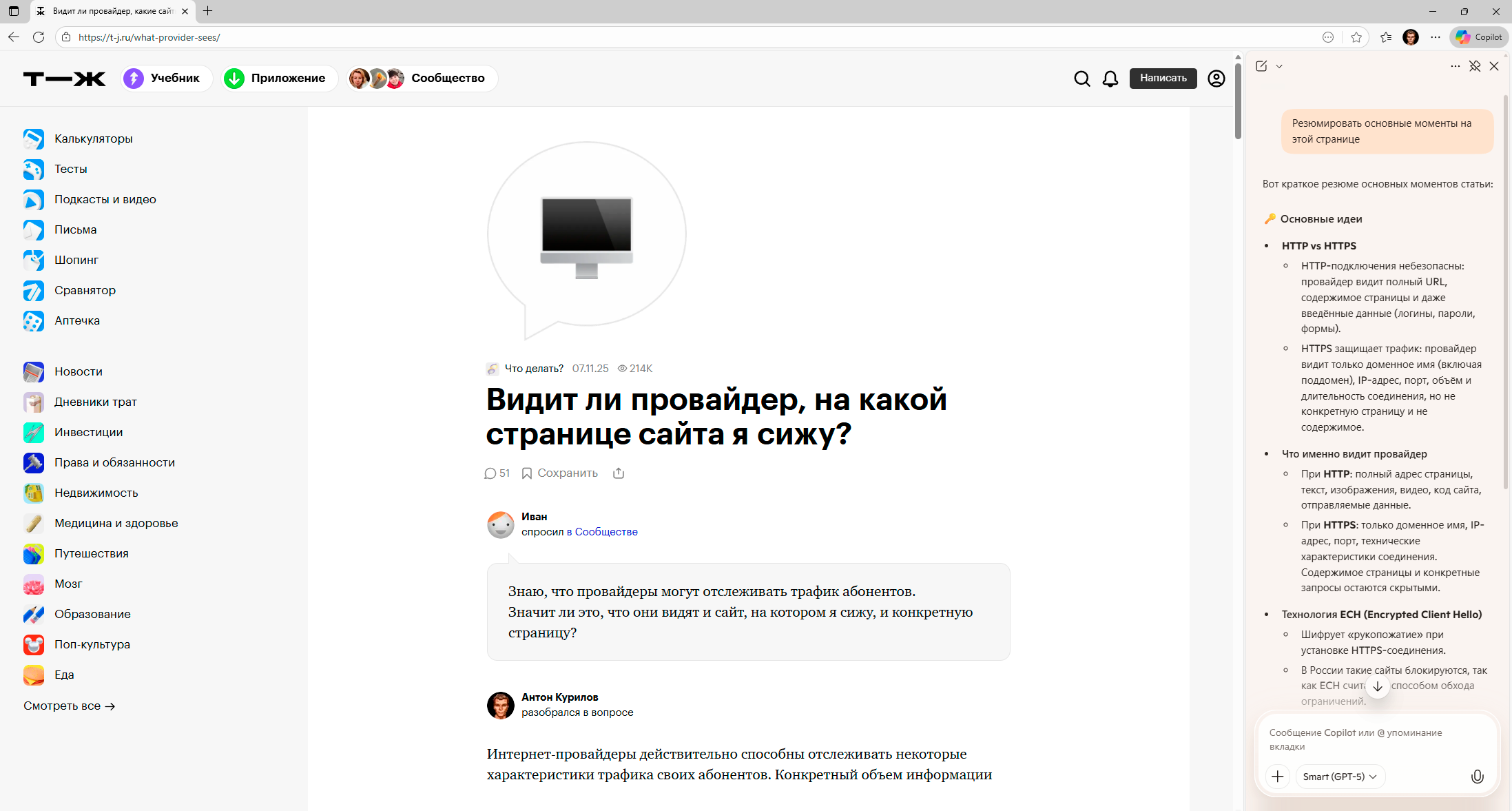1512x811 pixels.
Task: Save article with Сохранить bookmark
Action: (x=559, y=473)
